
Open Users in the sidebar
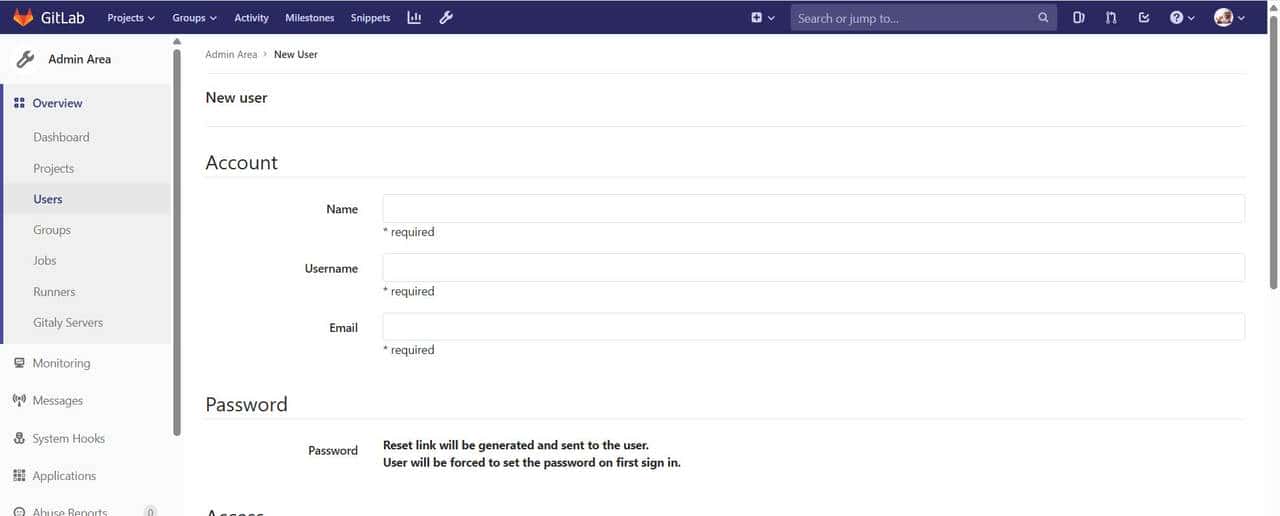[x=48, y=199]
